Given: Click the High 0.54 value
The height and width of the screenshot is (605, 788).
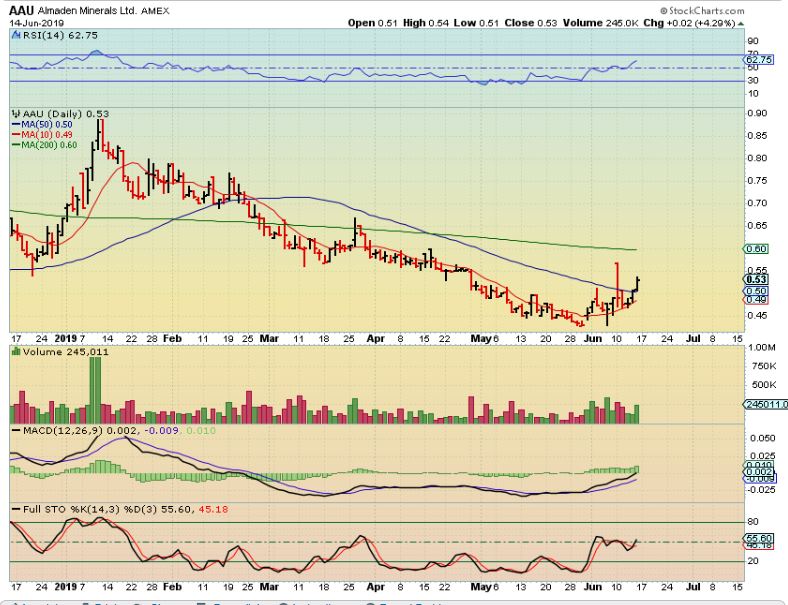Looking at the screenshot, I should pyautogui.click(x=426, y=23).
